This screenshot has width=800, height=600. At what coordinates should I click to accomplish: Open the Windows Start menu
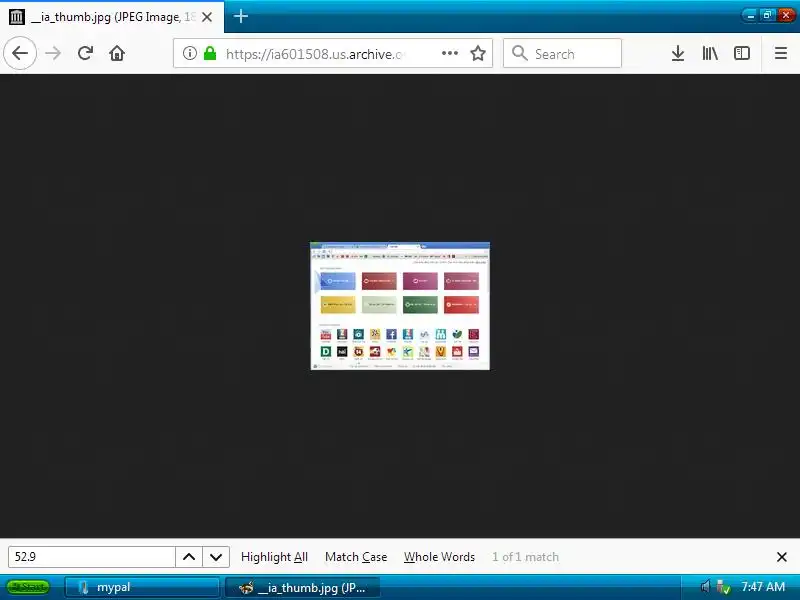(29, 587)
